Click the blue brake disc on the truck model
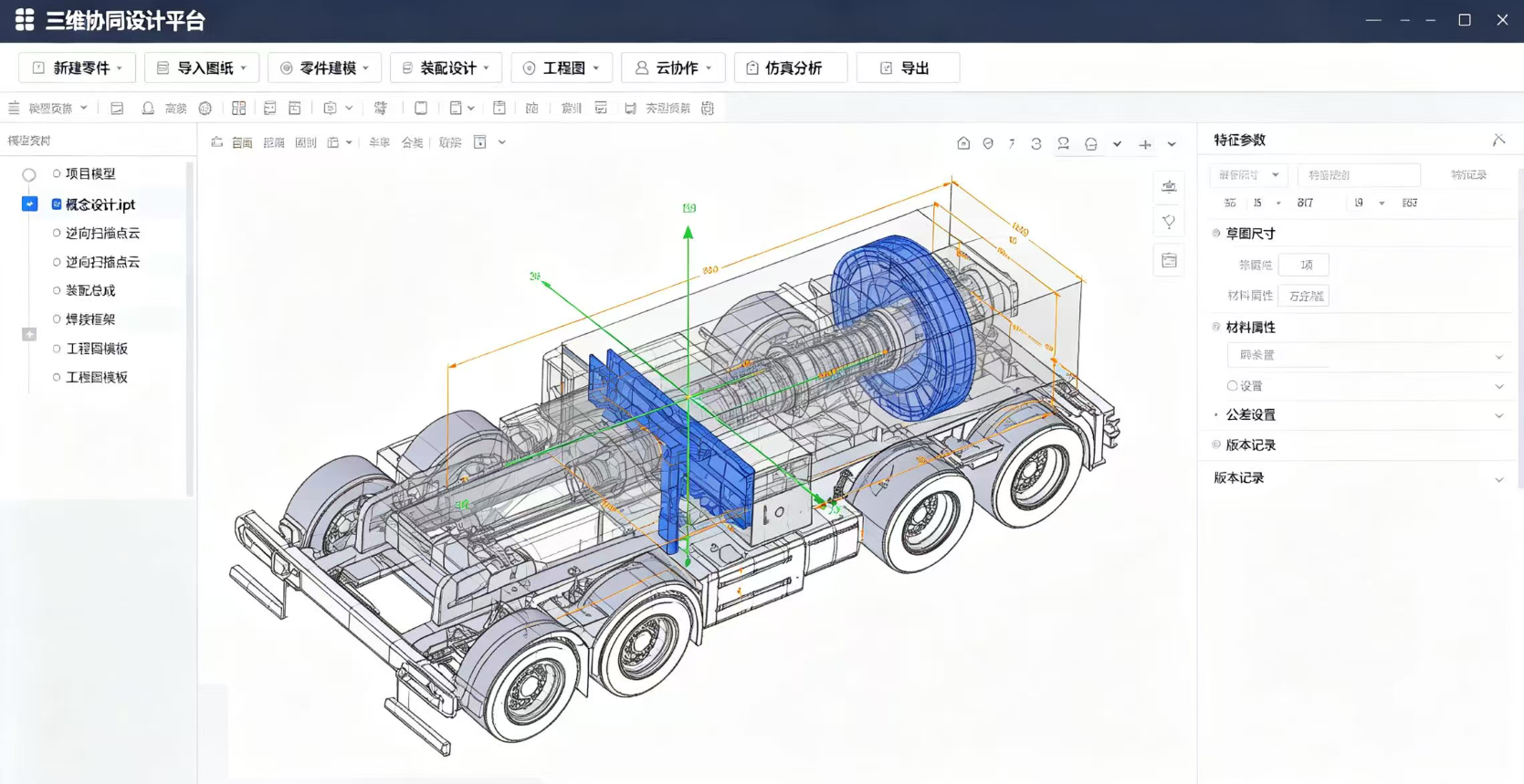 tap(904, 327)
